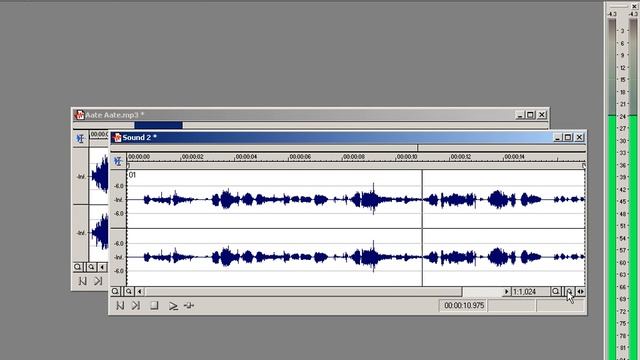Click Go to Start in Sound 2 transport
640x360 pixels.
[120, 305]
